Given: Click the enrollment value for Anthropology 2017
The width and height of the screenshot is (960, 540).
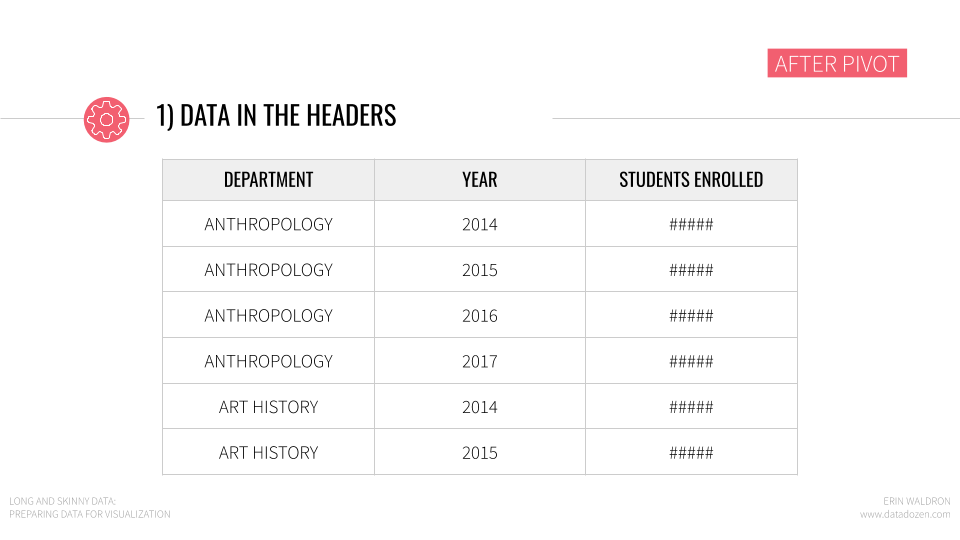Looking at the screenshot, I should [691, 361].
